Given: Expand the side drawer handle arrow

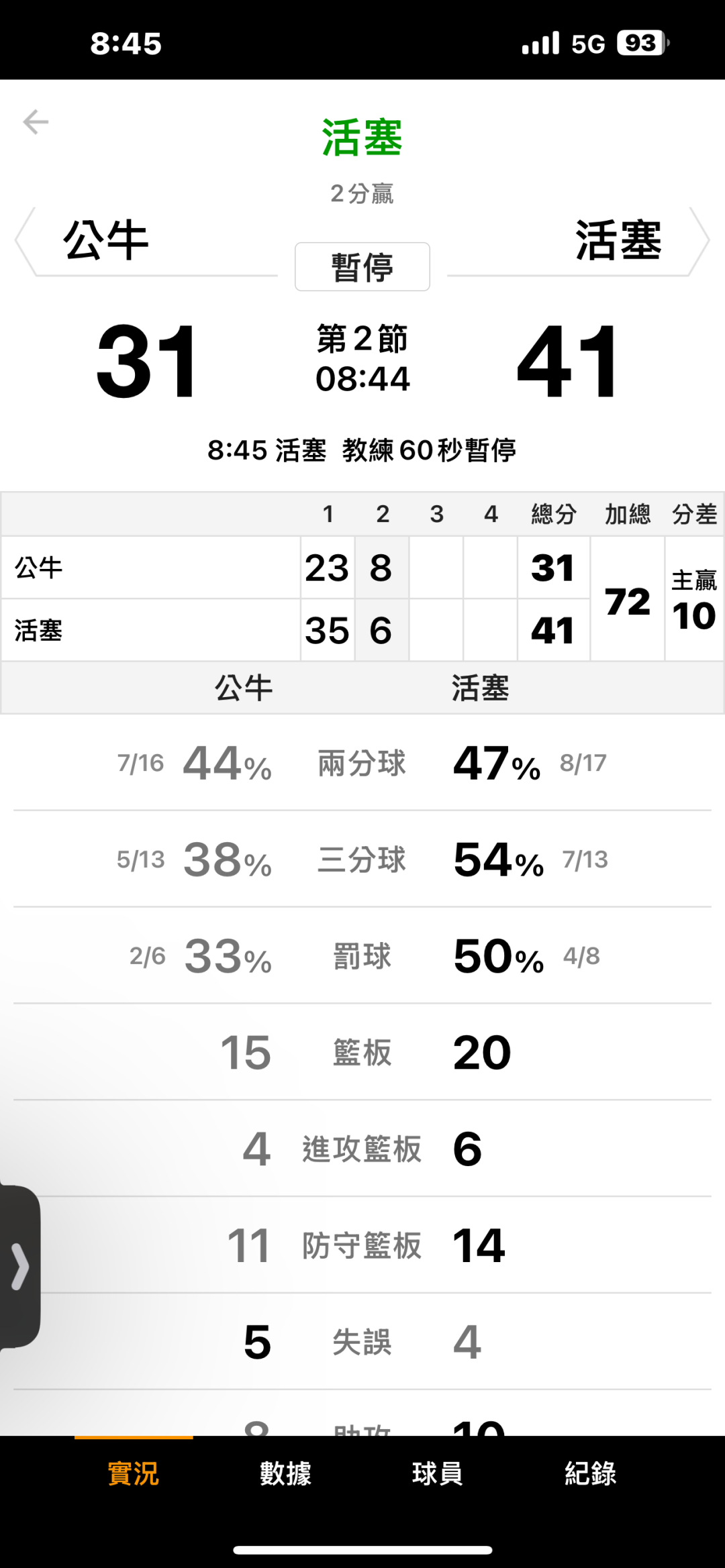Looking at the screenshot, I should tap(20, 1267).
